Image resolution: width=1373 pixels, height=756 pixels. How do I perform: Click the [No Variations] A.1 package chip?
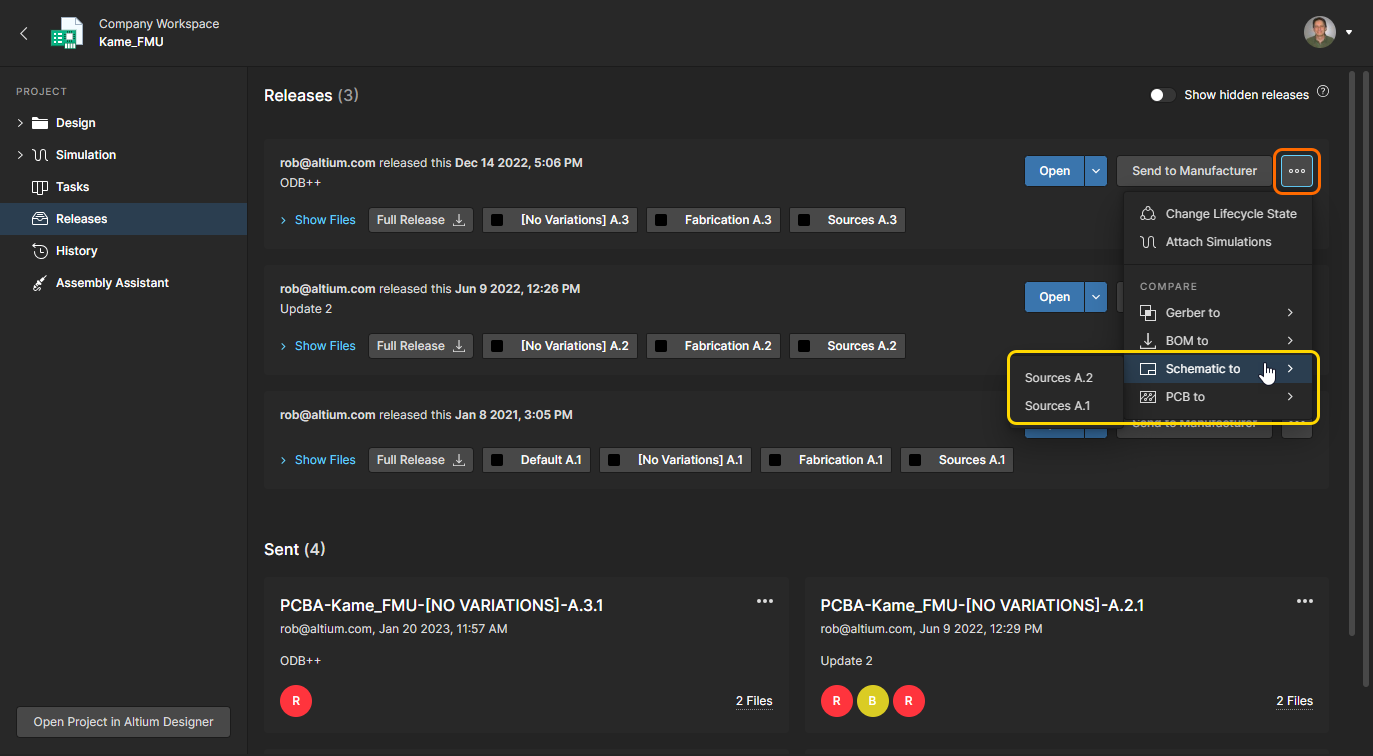676,460
